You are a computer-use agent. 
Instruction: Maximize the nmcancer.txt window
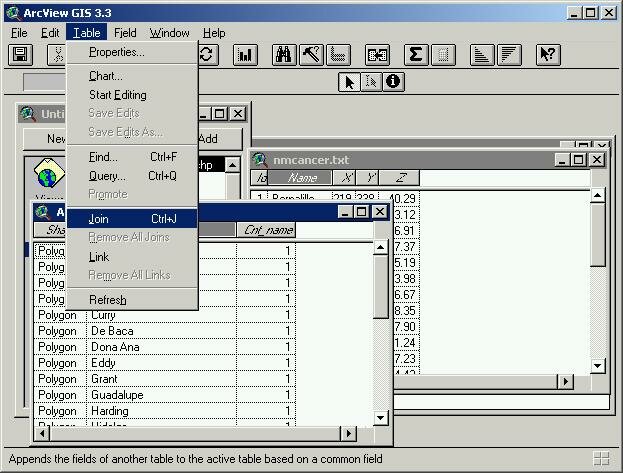(579, 160)
